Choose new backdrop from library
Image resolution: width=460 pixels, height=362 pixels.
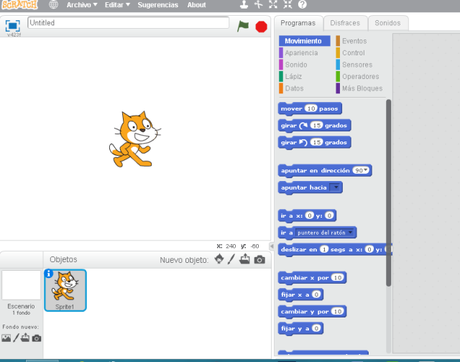6,338
